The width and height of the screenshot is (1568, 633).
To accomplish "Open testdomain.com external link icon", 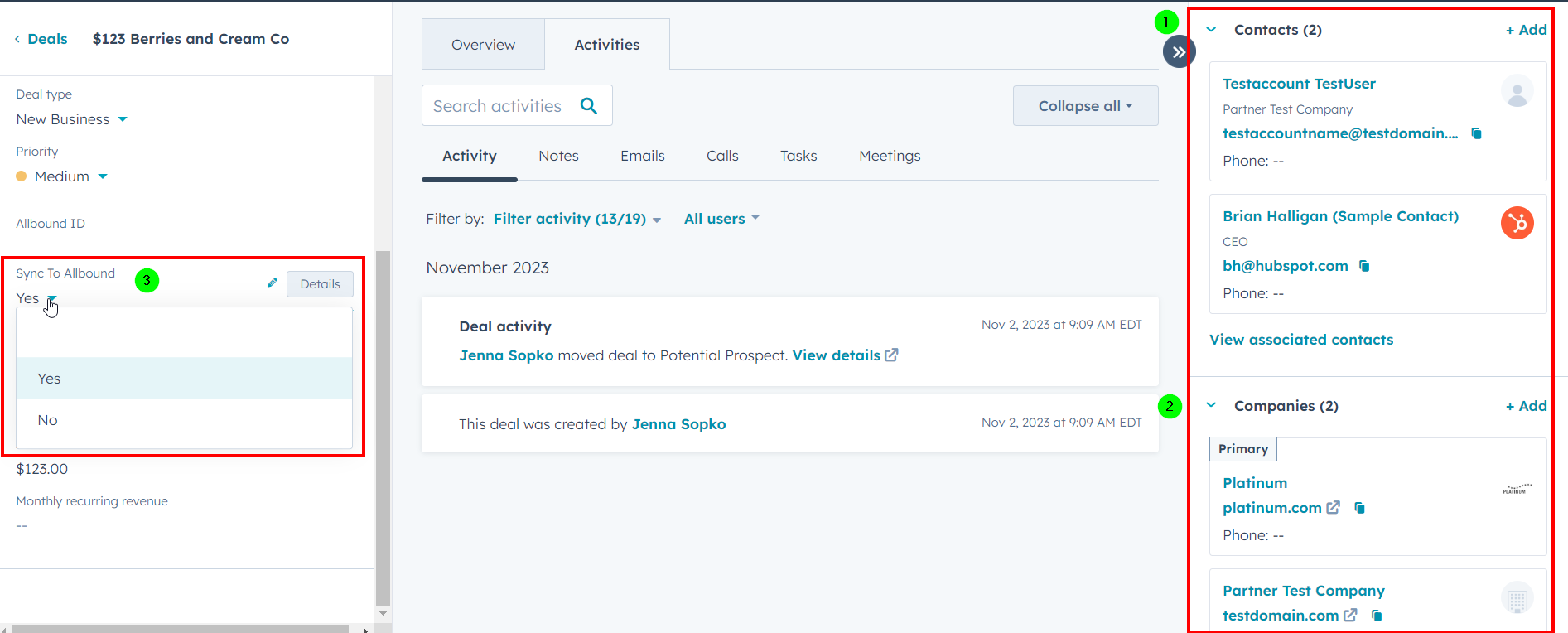I will [1350, 616].
